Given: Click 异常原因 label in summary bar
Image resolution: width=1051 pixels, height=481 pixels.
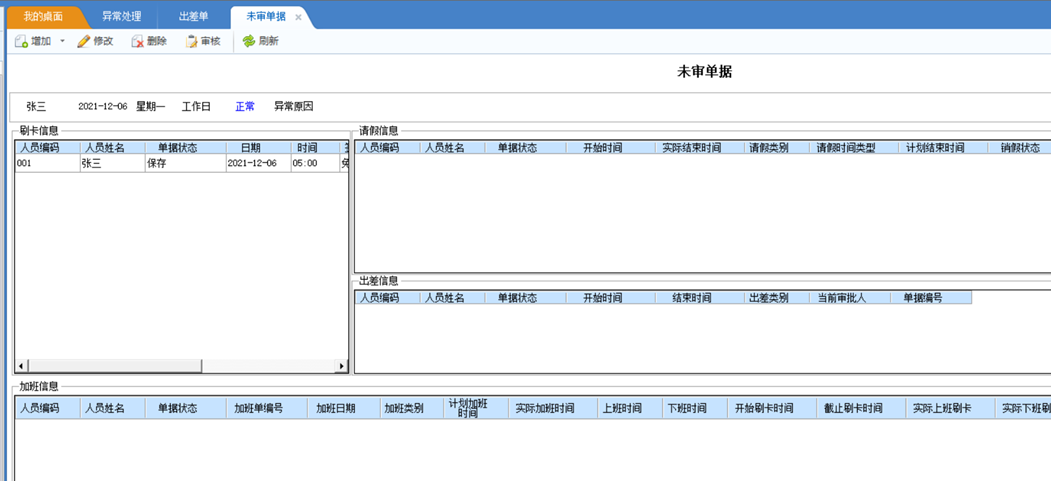Looking at the screenshot, I should [x=294, y=107].
